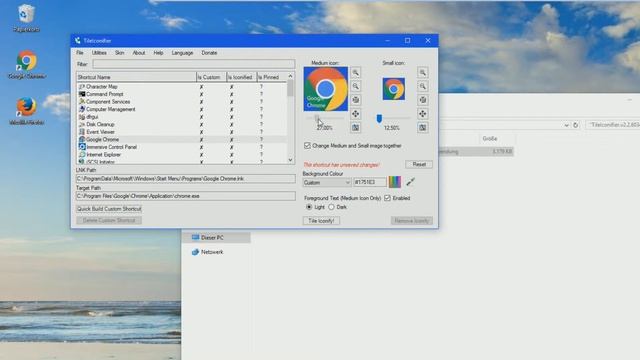The image size is (640, 360).
Task: Click Delete Custom Shortcut button
Action: click(x=109, y=220)
